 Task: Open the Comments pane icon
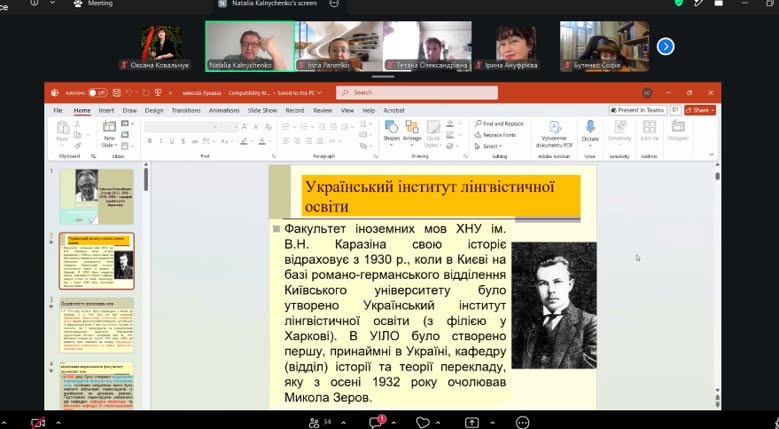coord(675,110)
